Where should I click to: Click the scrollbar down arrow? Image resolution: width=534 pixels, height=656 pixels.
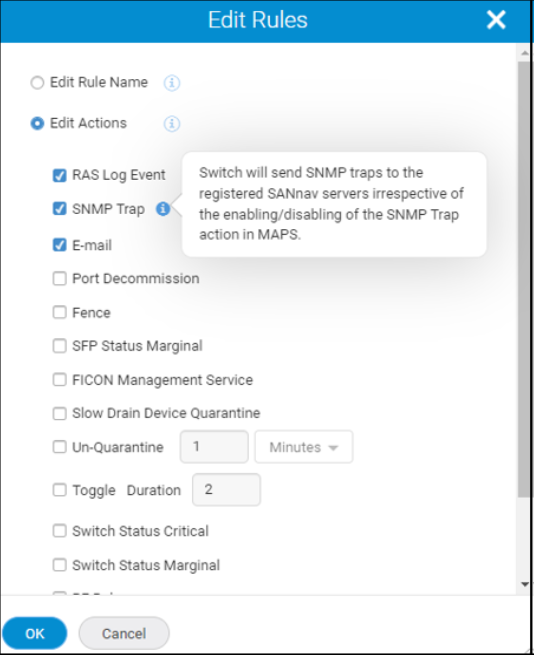tap(525, 584)
